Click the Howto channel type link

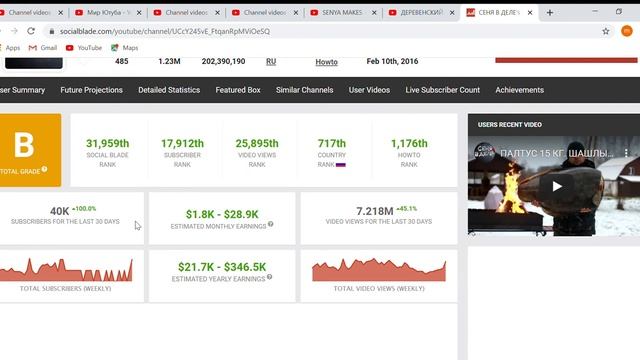[327, 62]
